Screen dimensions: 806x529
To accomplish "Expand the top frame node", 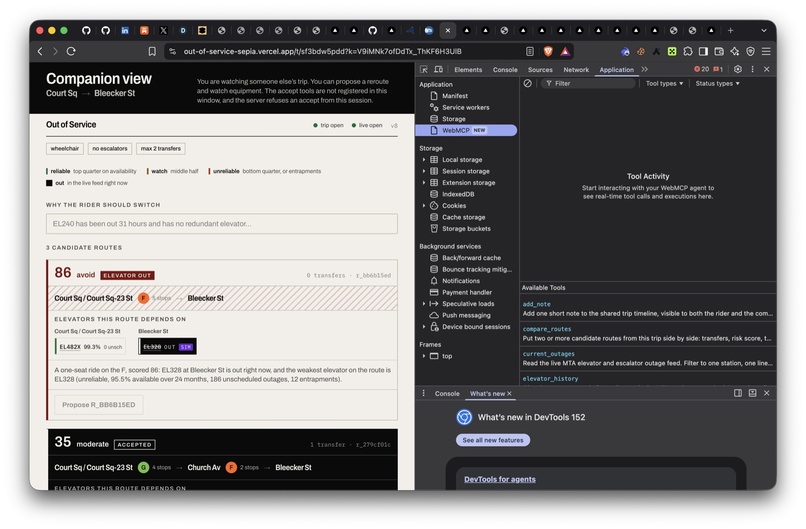I will 424,356.
